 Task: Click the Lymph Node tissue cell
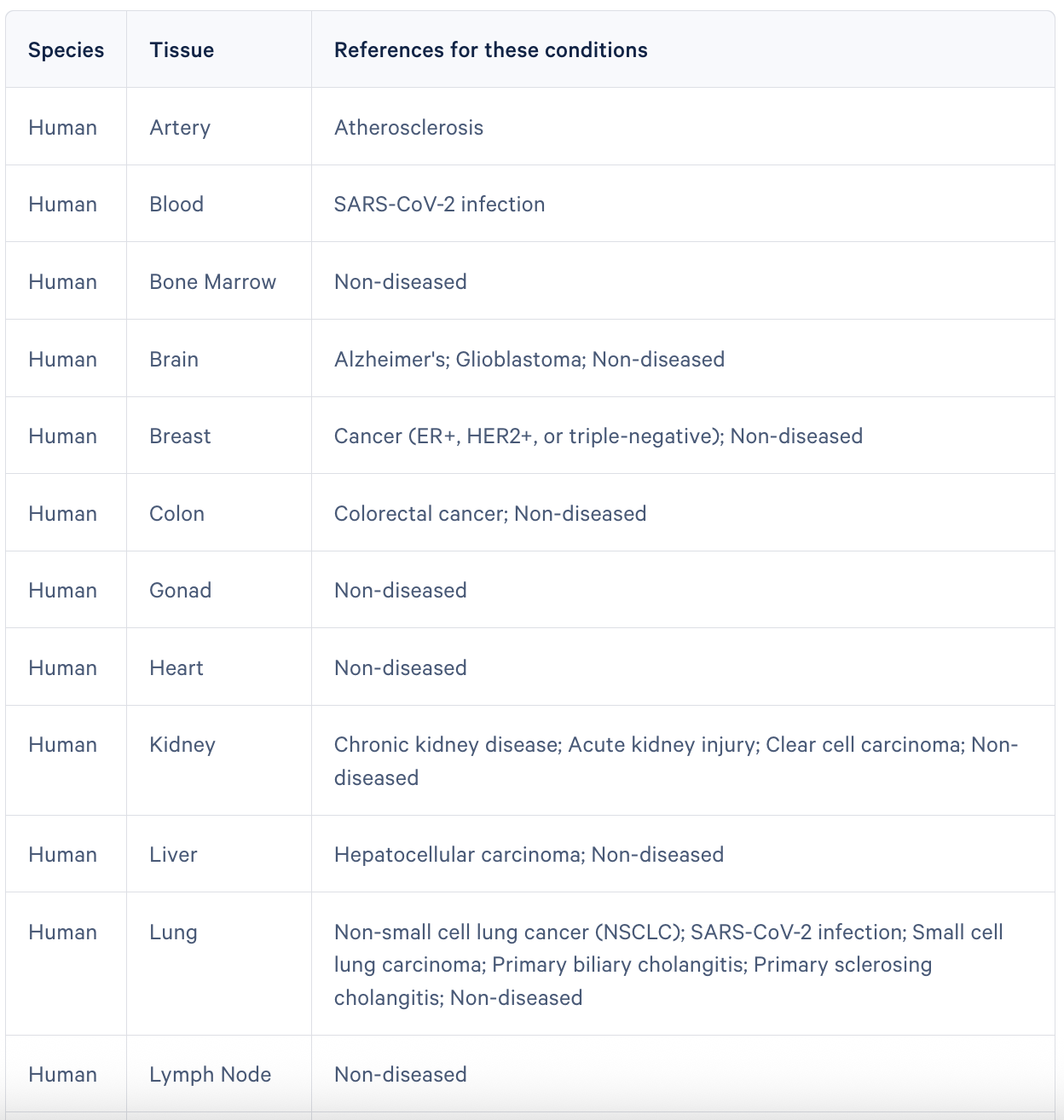(x=210, y=1075)
